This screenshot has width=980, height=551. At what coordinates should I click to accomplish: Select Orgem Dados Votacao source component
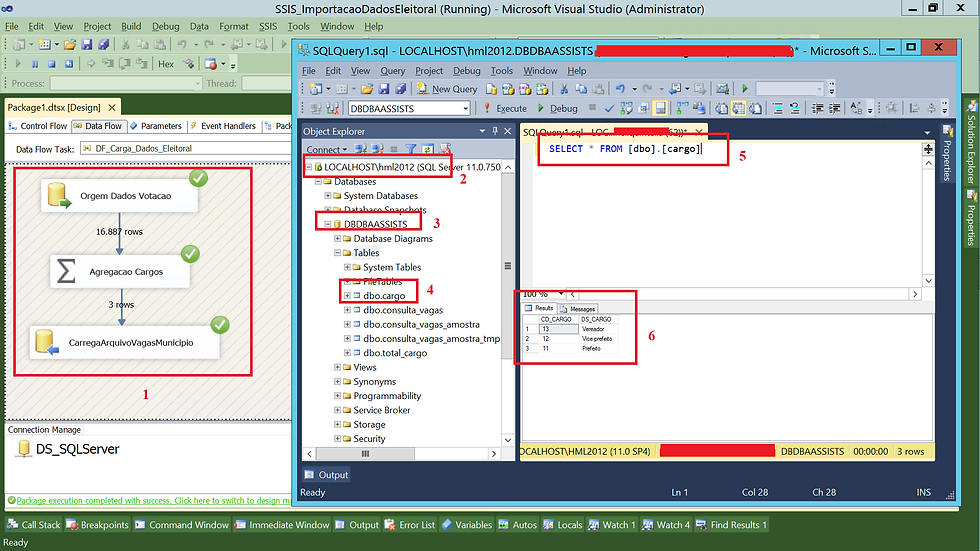tap(120, 196)
